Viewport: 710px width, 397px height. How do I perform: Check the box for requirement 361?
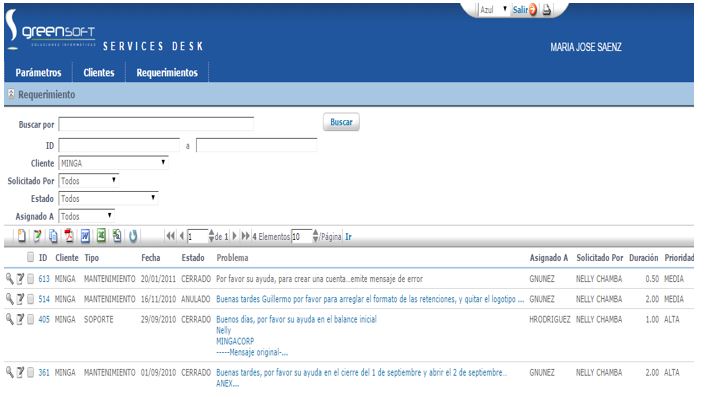[30, 373]
